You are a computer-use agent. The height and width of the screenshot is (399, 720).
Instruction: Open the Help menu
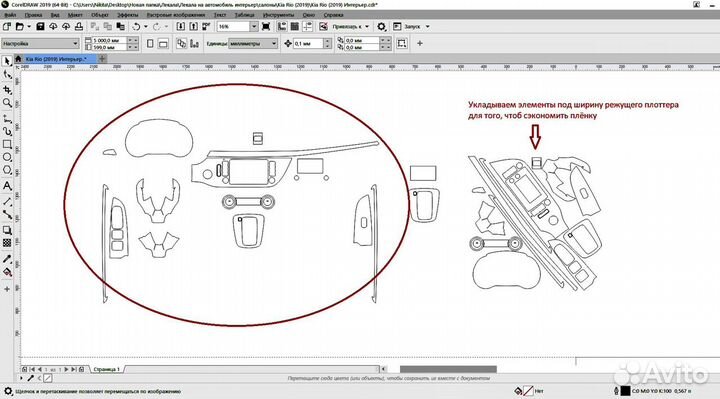333,15
